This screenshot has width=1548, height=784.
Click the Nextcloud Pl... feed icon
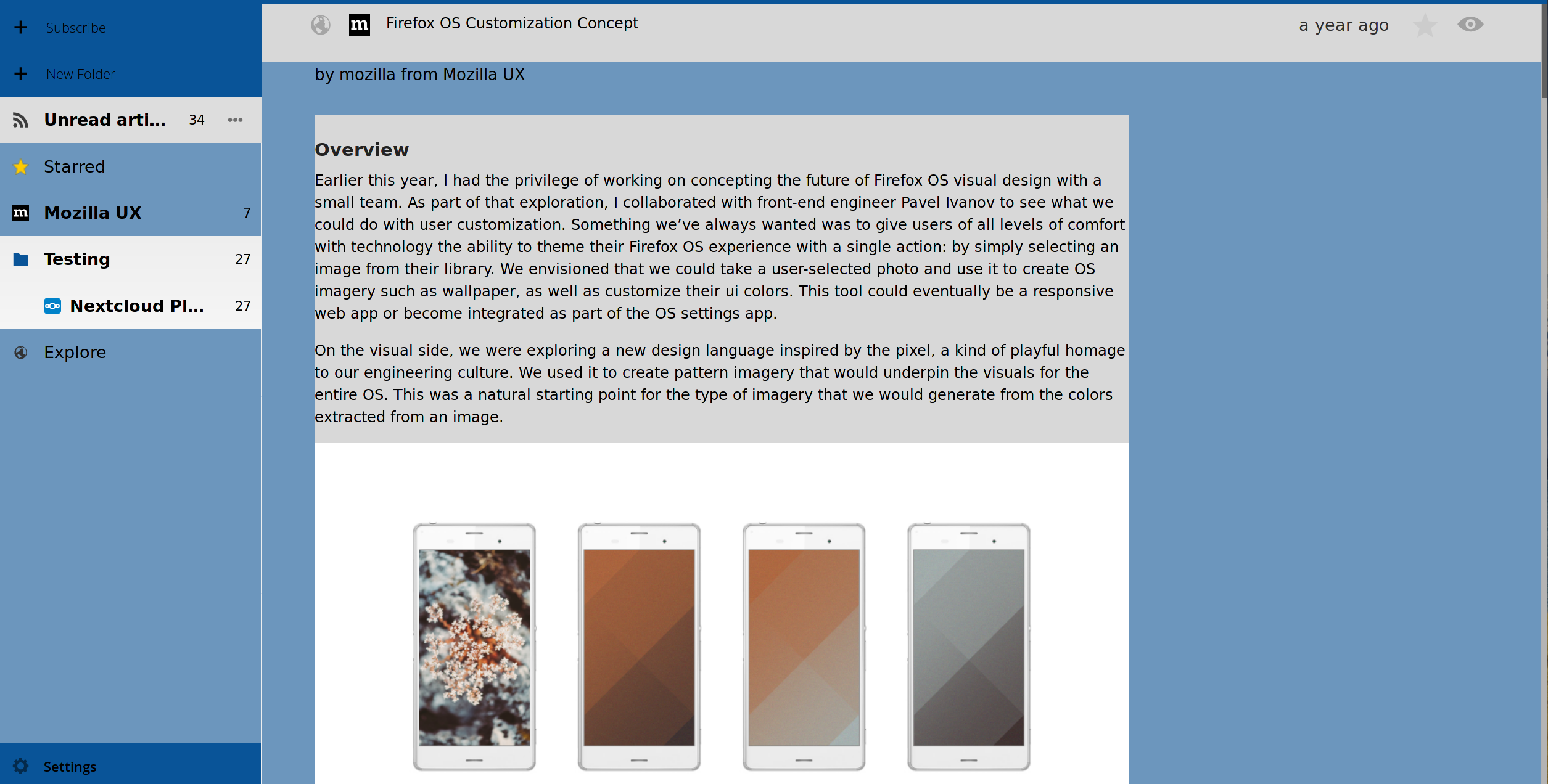pos(53,306)
